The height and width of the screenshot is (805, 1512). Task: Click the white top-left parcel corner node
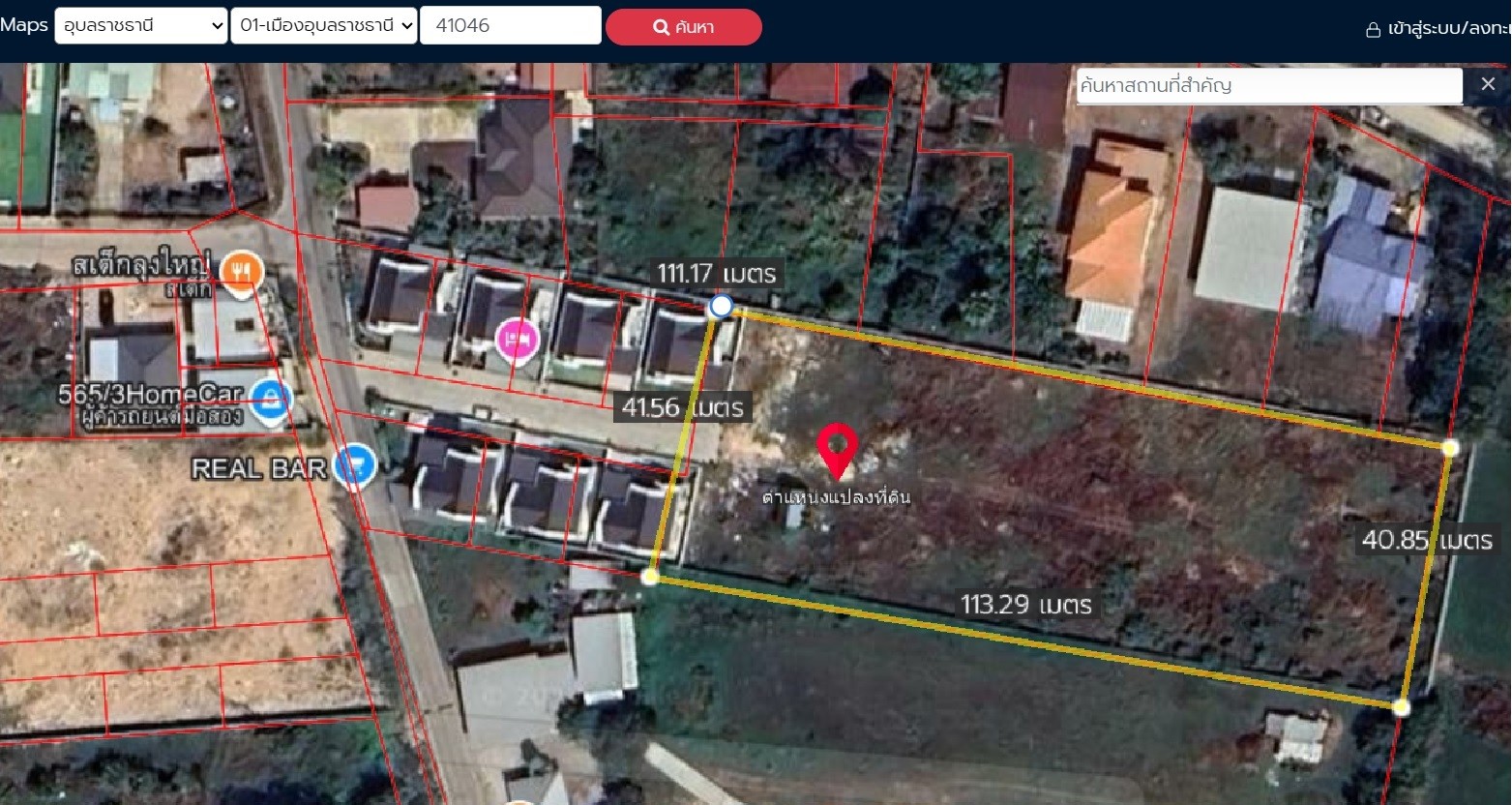point(721,307)
